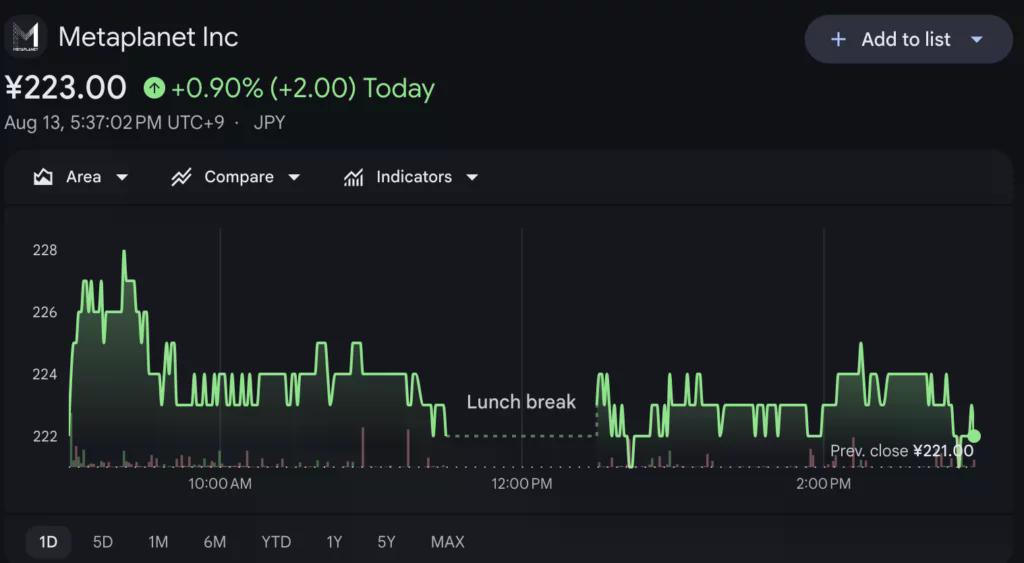Click the Compare lines icon
This screenshot has width=1024, height=563.
point(181,177)
